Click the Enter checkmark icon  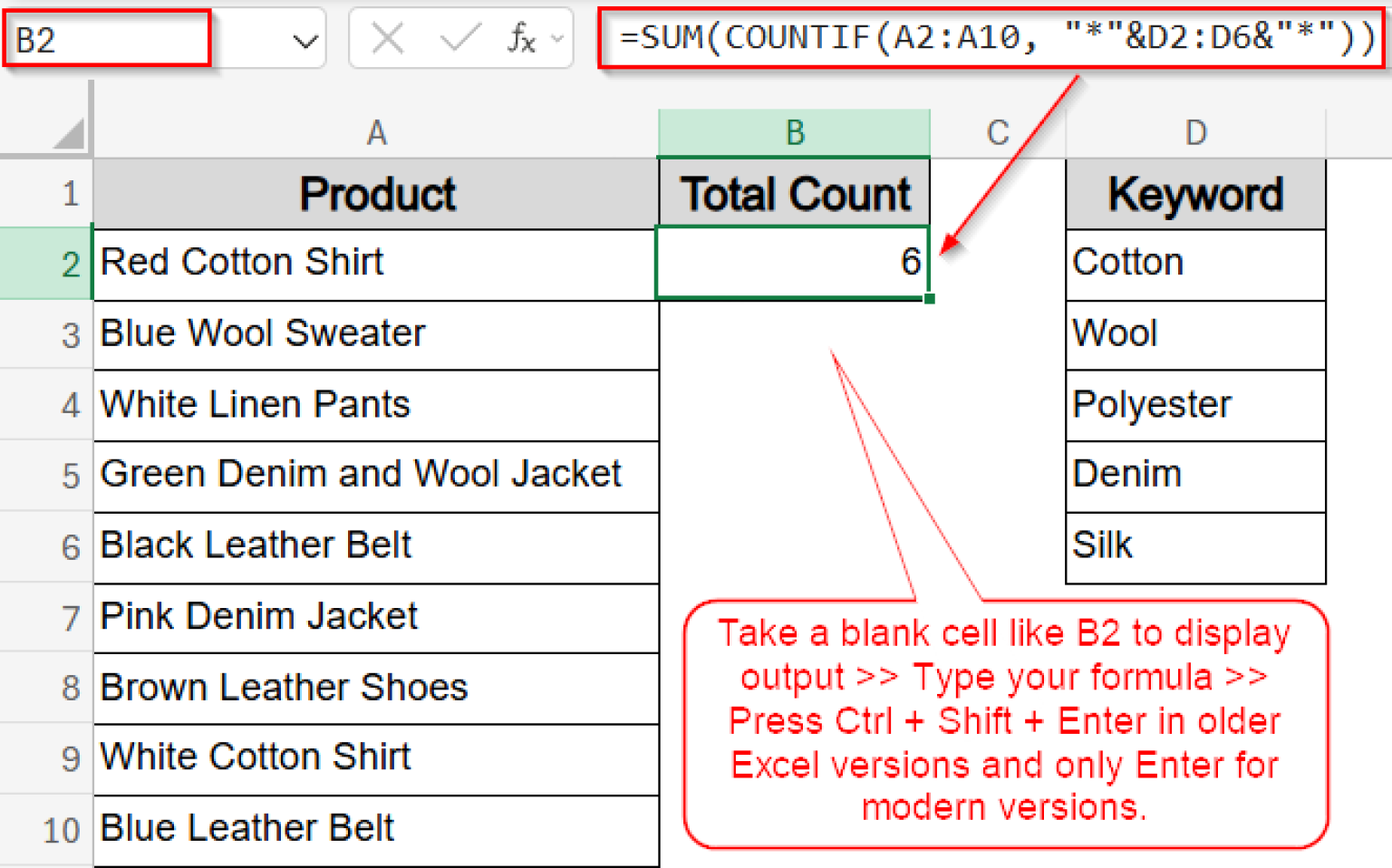click(459, 38)
